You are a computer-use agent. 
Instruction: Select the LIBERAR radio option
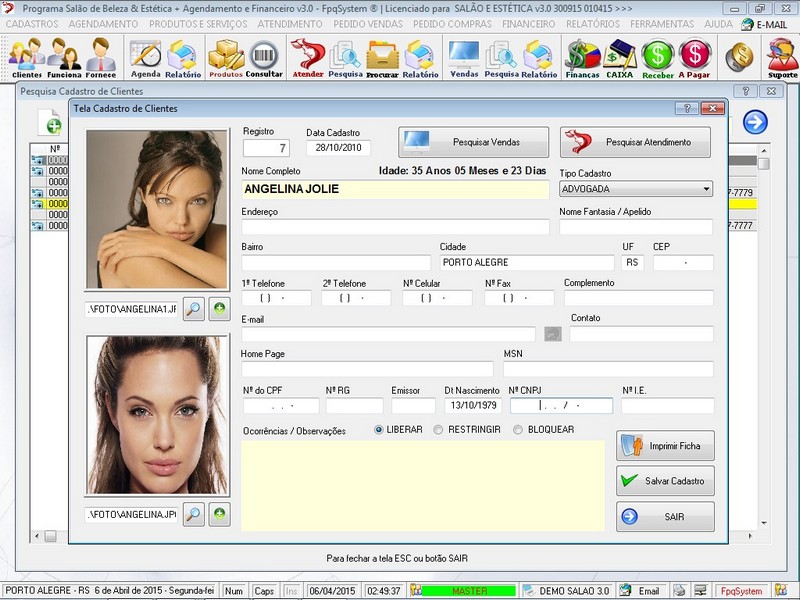[379, 430]
